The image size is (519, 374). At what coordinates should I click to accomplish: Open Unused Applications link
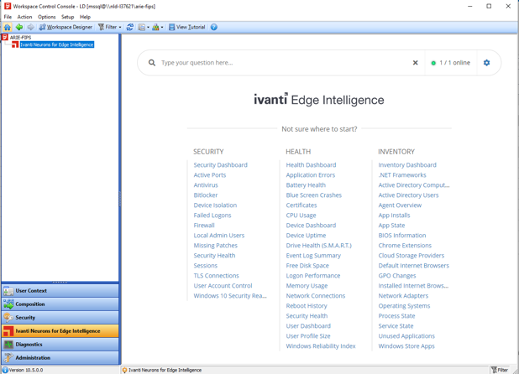click(407, 336)
